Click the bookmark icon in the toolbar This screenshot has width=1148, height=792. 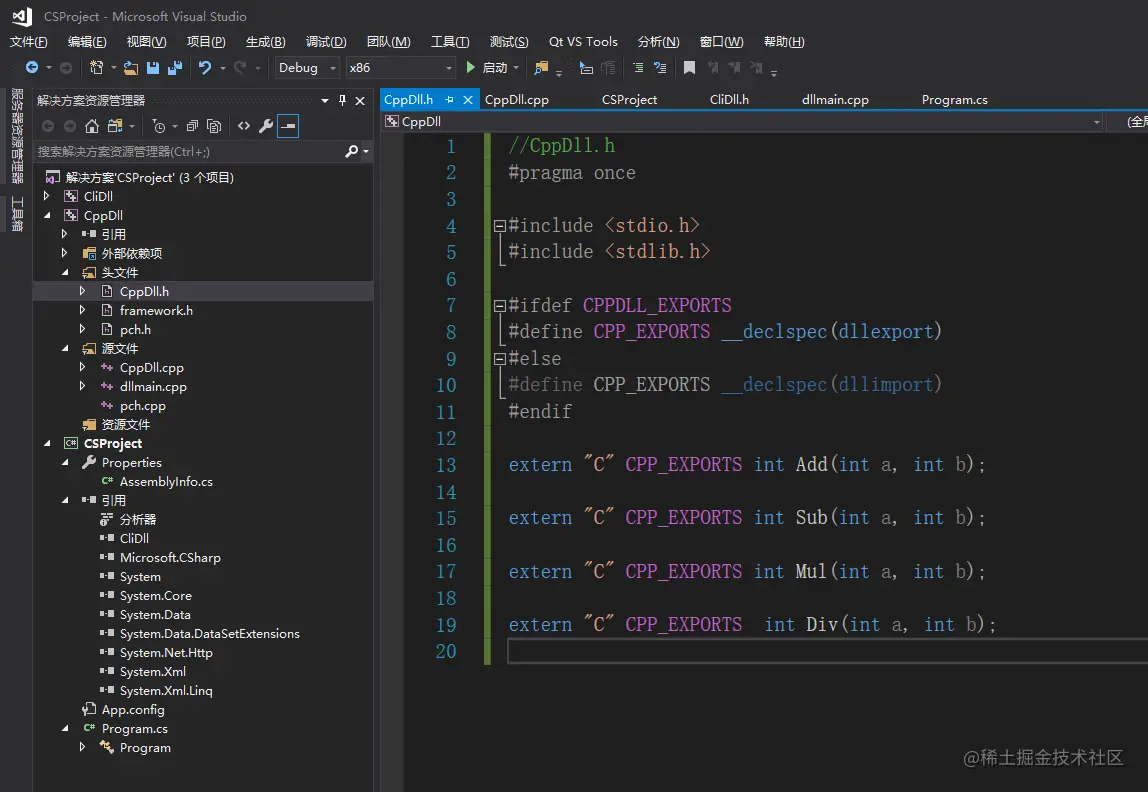pos(689,68)
